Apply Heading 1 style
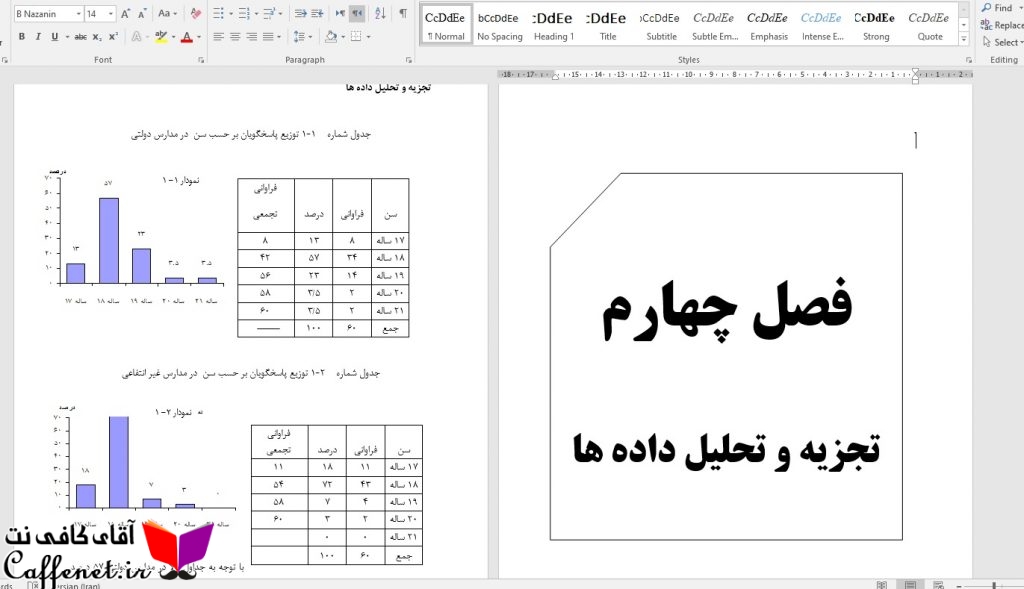This screenshot has height=589, width=1024. pos(553,25)
